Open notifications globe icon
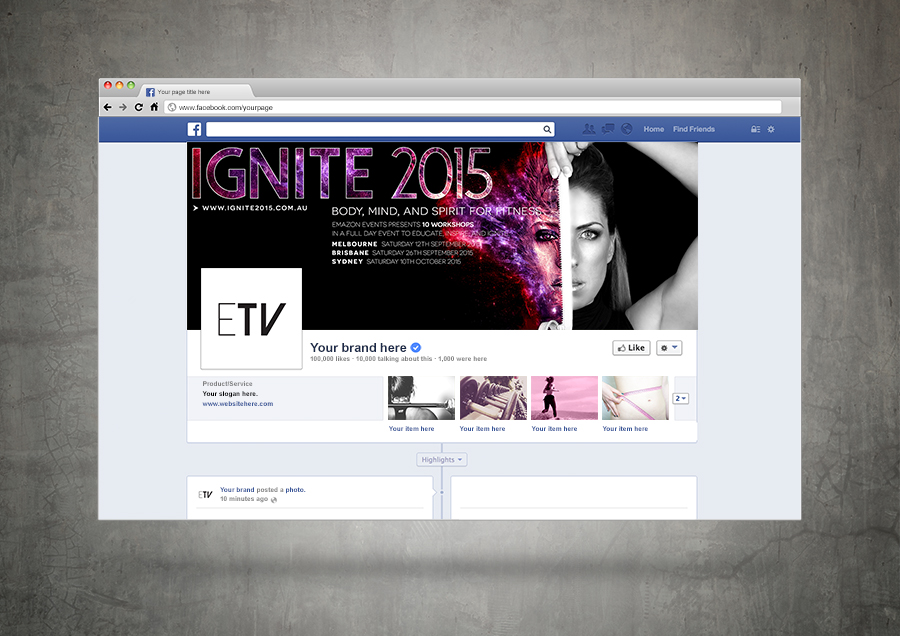Image resolution: width=900 pixels, height=636 pixels. click(627, 129)
